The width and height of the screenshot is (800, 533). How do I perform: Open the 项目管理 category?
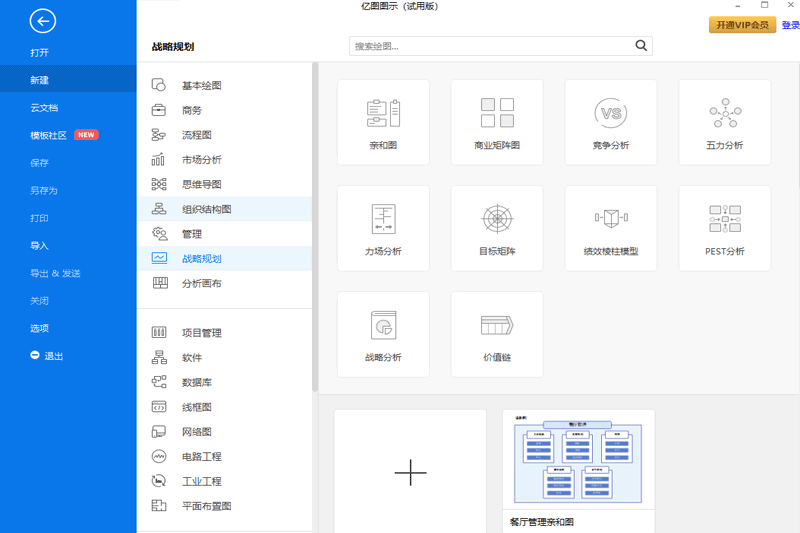click(201, 333)
